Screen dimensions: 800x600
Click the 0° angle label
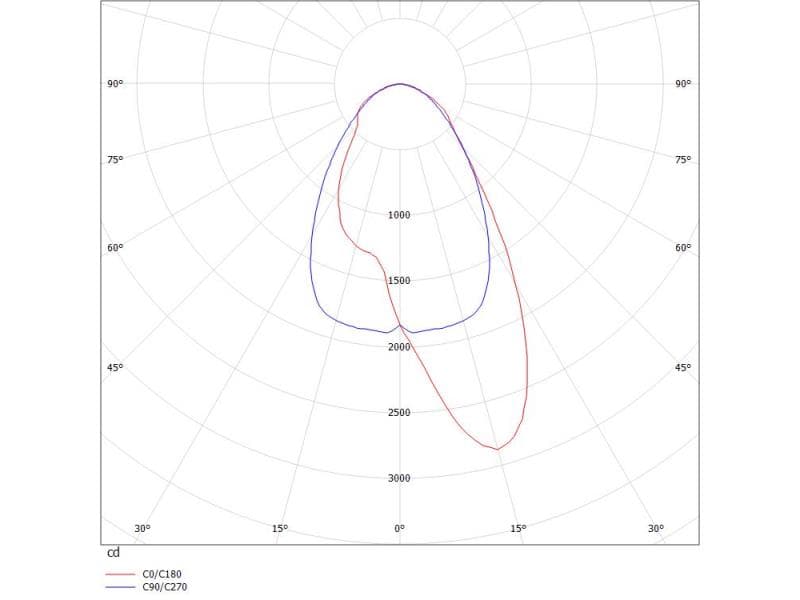coord(399,528)
